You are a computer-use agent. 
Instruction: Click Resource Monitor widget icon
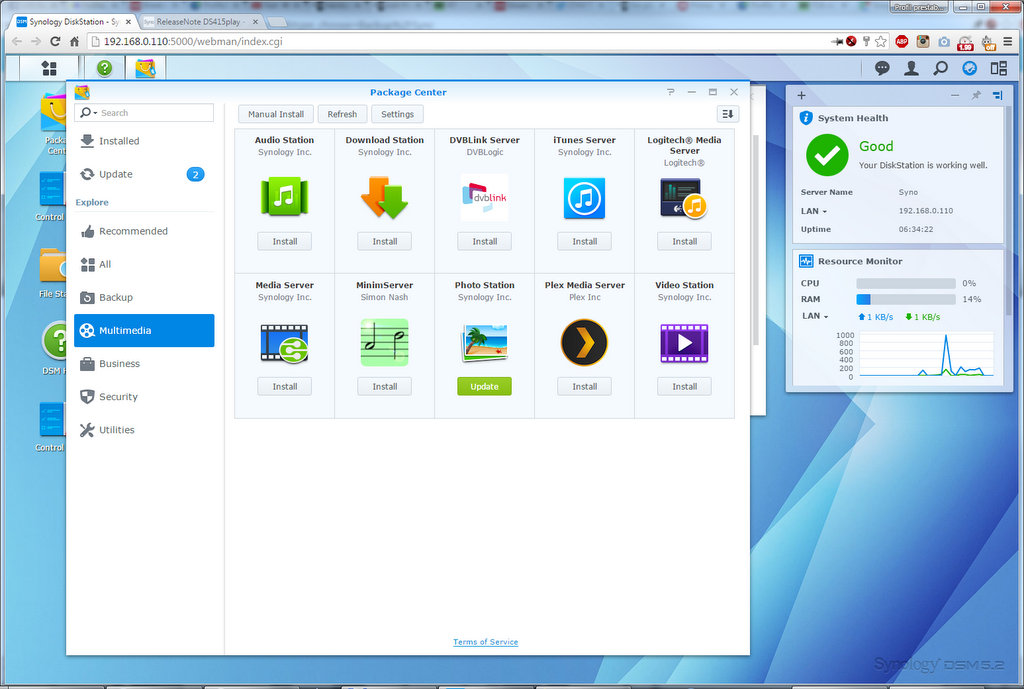pos(806,261)
